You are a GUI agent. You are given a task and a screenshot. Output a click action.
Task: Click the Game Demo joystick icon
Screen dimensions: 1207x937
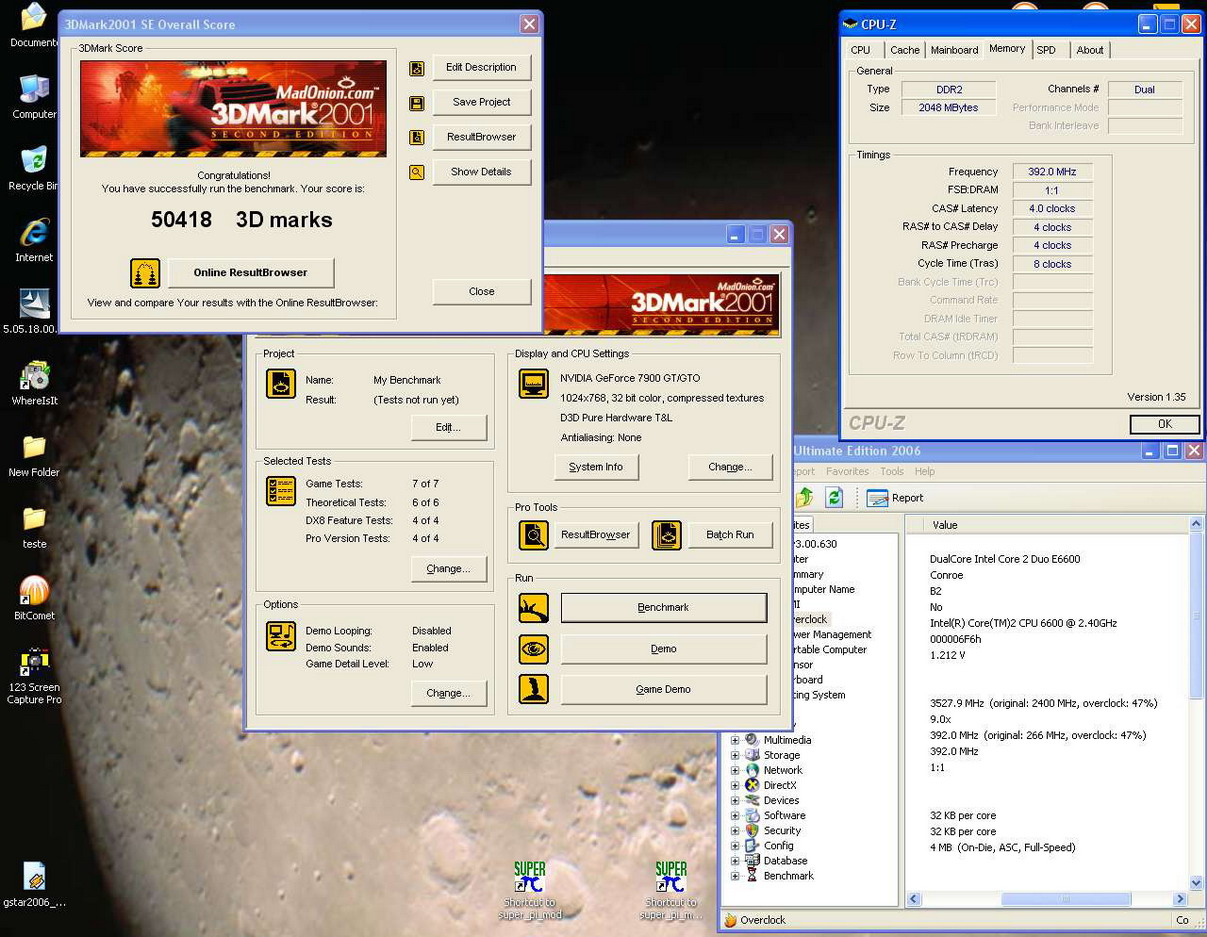click(533, 689)
